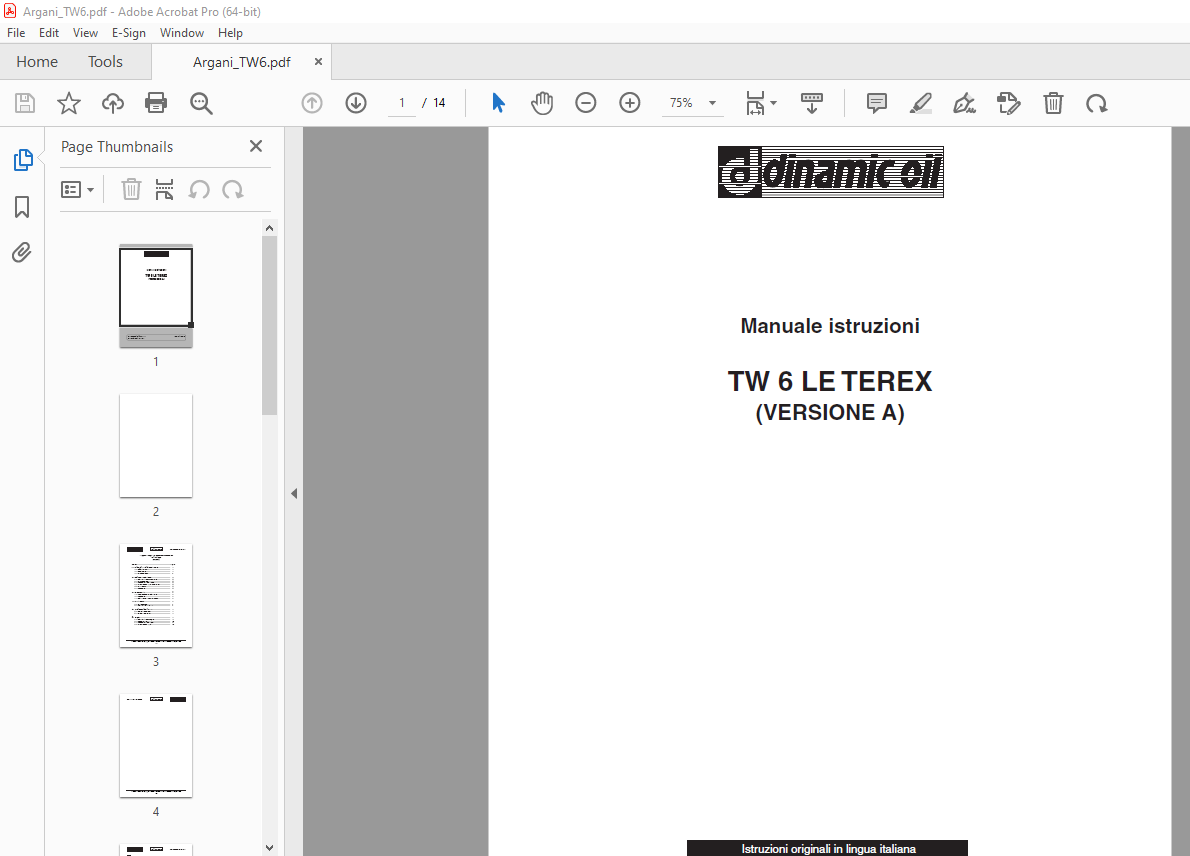Print the document
This screenshot has width=1190, height=856.
click(x=156, y=103)
